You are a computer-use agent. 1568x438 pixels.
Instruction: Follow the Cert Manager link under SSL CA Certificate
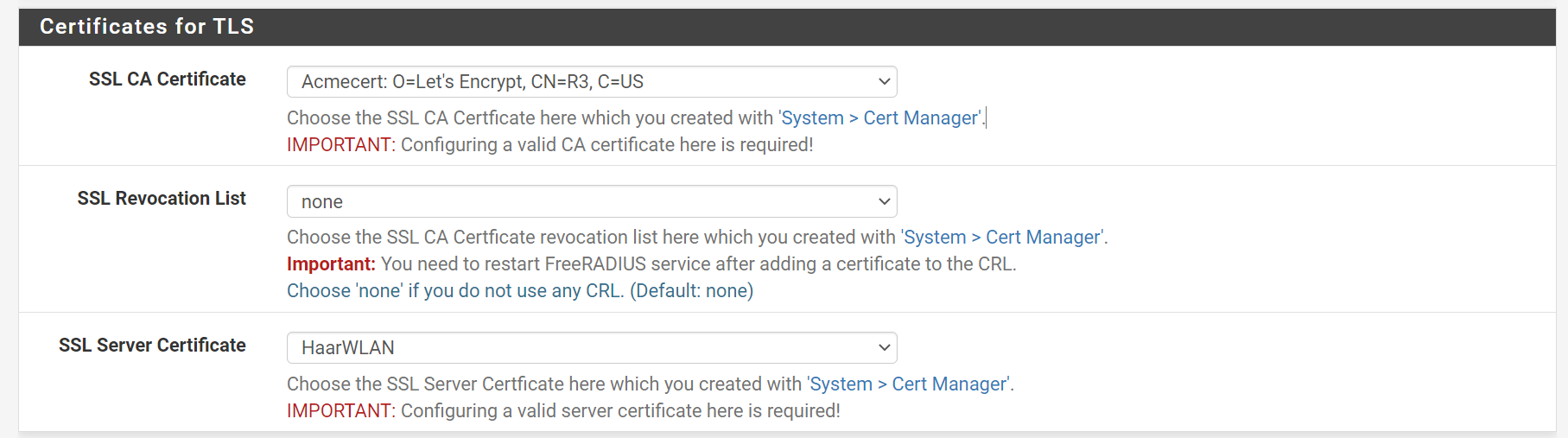(x=880, y=117)
